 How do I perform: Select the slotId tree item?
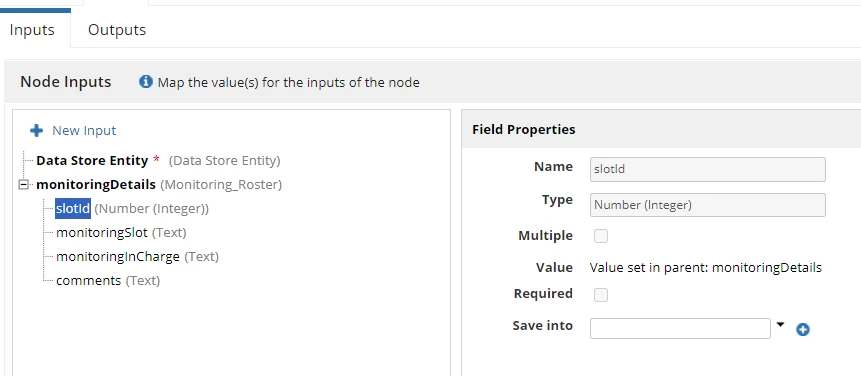72,209
